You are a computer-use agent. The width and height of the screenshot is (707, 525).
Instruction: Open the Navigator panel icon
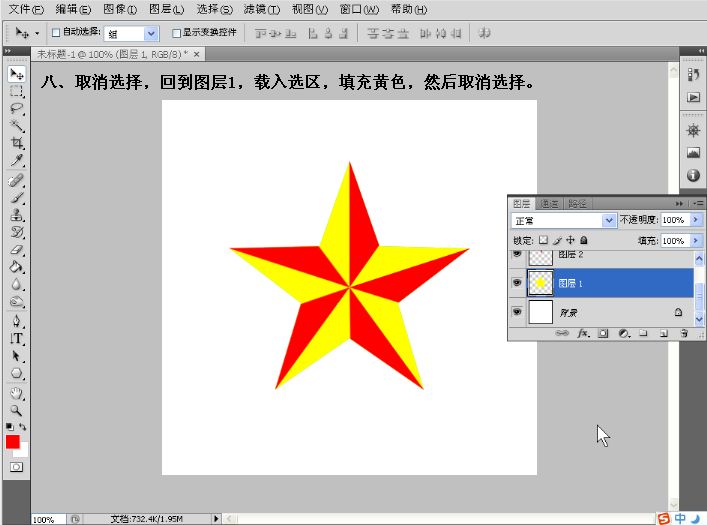pyautogui.click(x=693, y=131)
